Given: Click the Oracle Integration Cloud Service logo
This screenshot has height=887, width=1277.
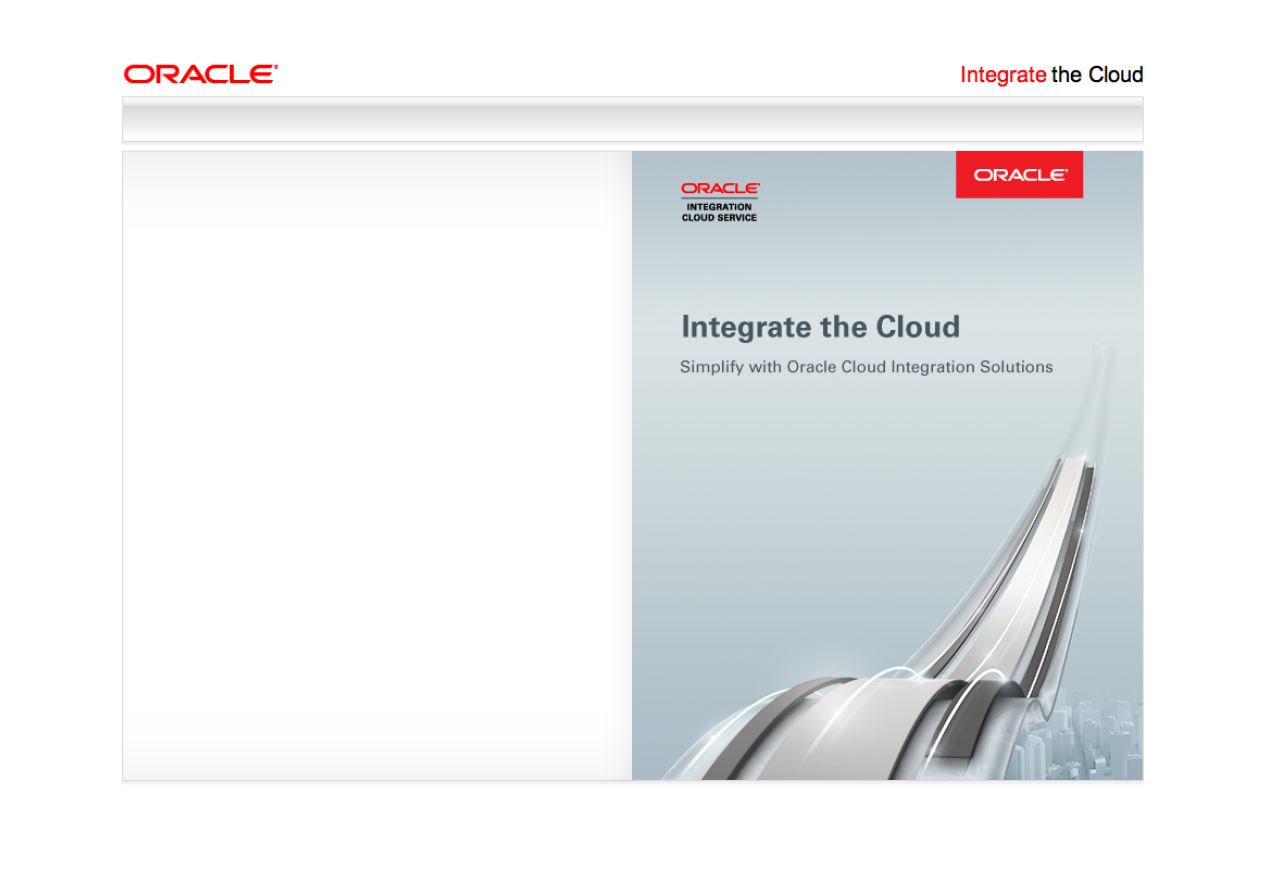Looking at the screenshot, I should [719, 202].
